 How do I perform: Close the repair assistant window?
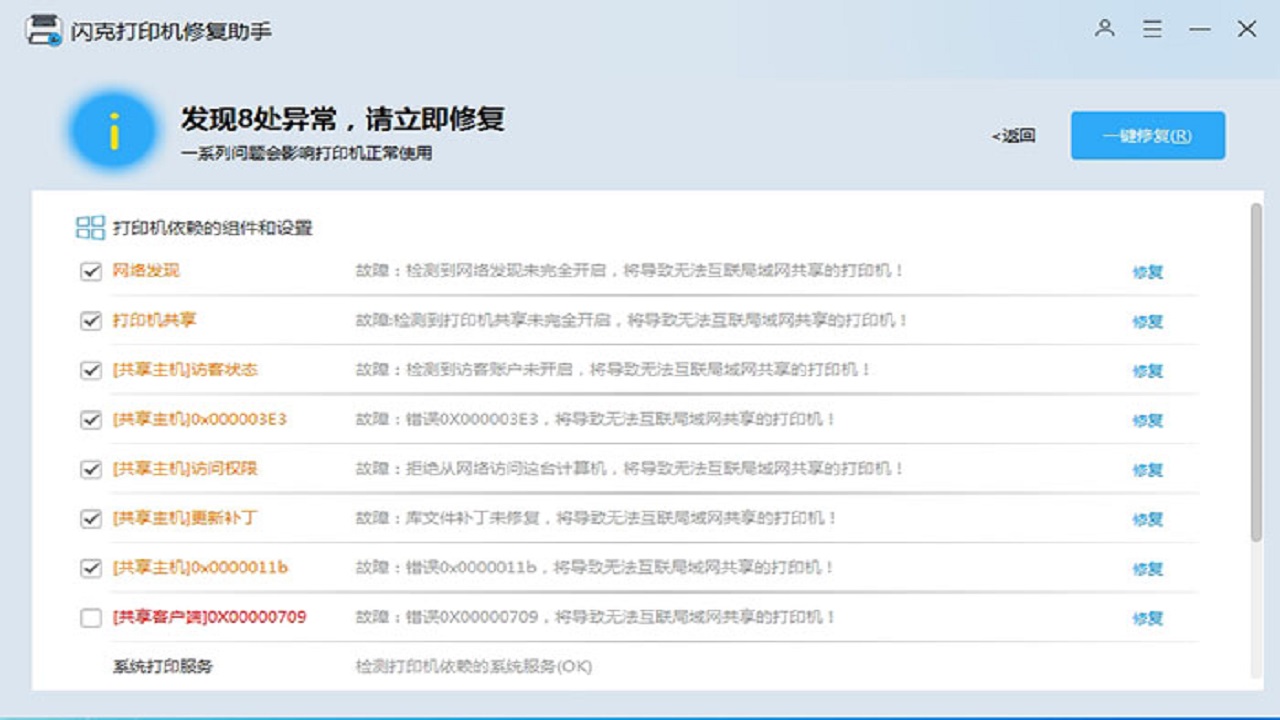click(x=1247, y=29)
